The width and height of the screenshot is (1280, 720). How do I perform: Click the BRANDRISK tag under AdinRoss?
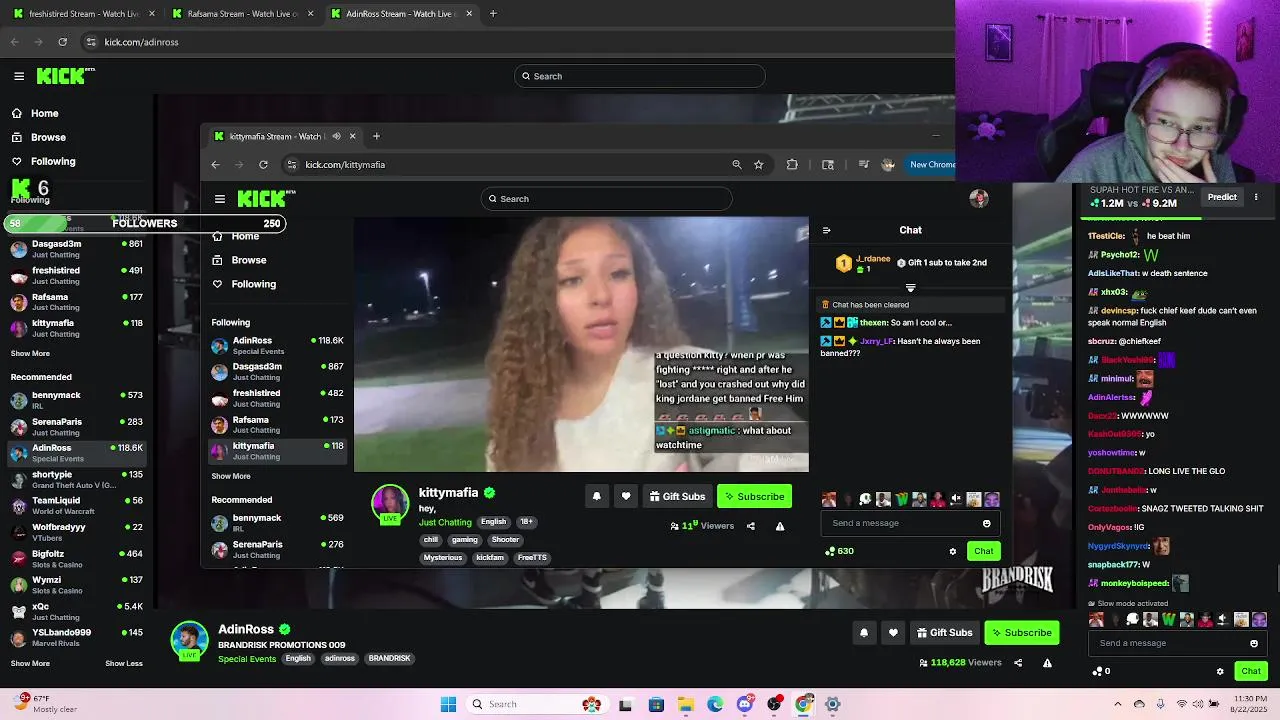pyautogui.click(x=389, y=658)
